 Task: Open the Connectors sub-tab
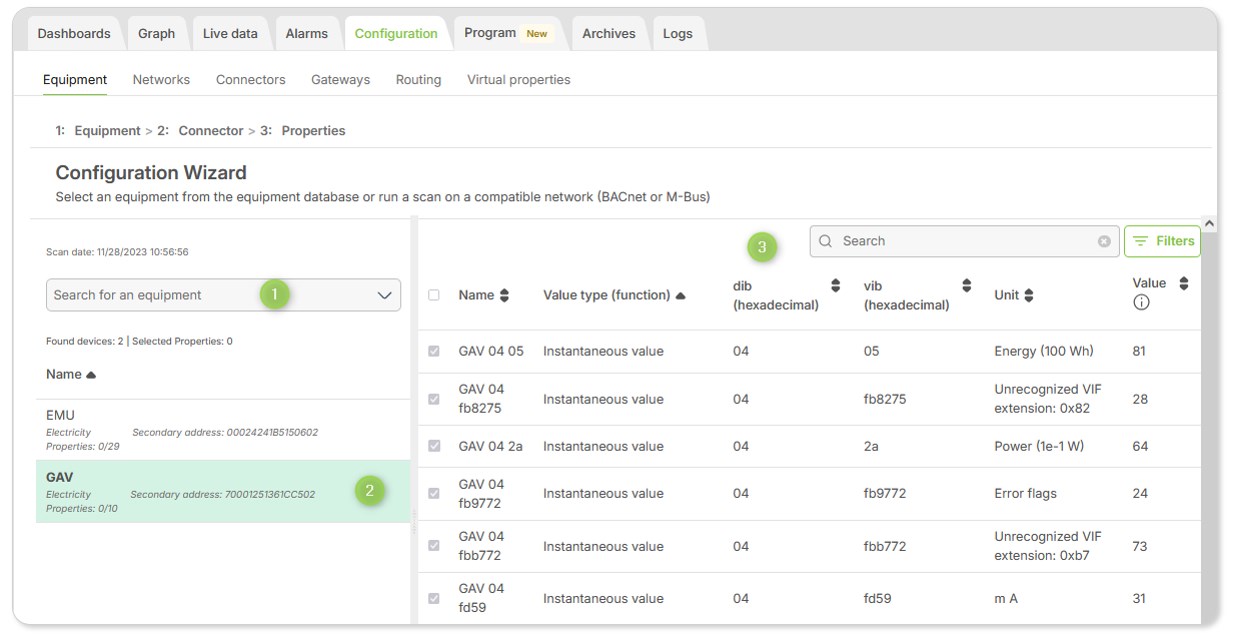[x=251, y=80]
